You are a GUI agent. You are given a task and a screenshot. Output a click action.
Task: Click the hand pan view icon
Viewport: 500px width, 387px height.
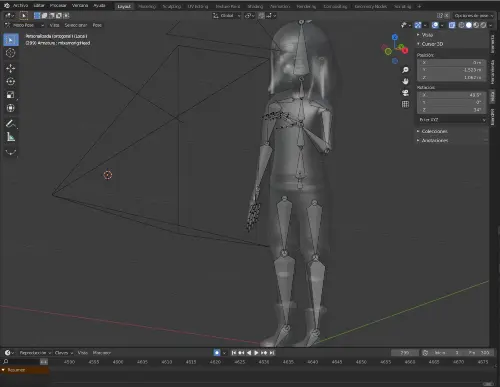[x=405, y=81]
